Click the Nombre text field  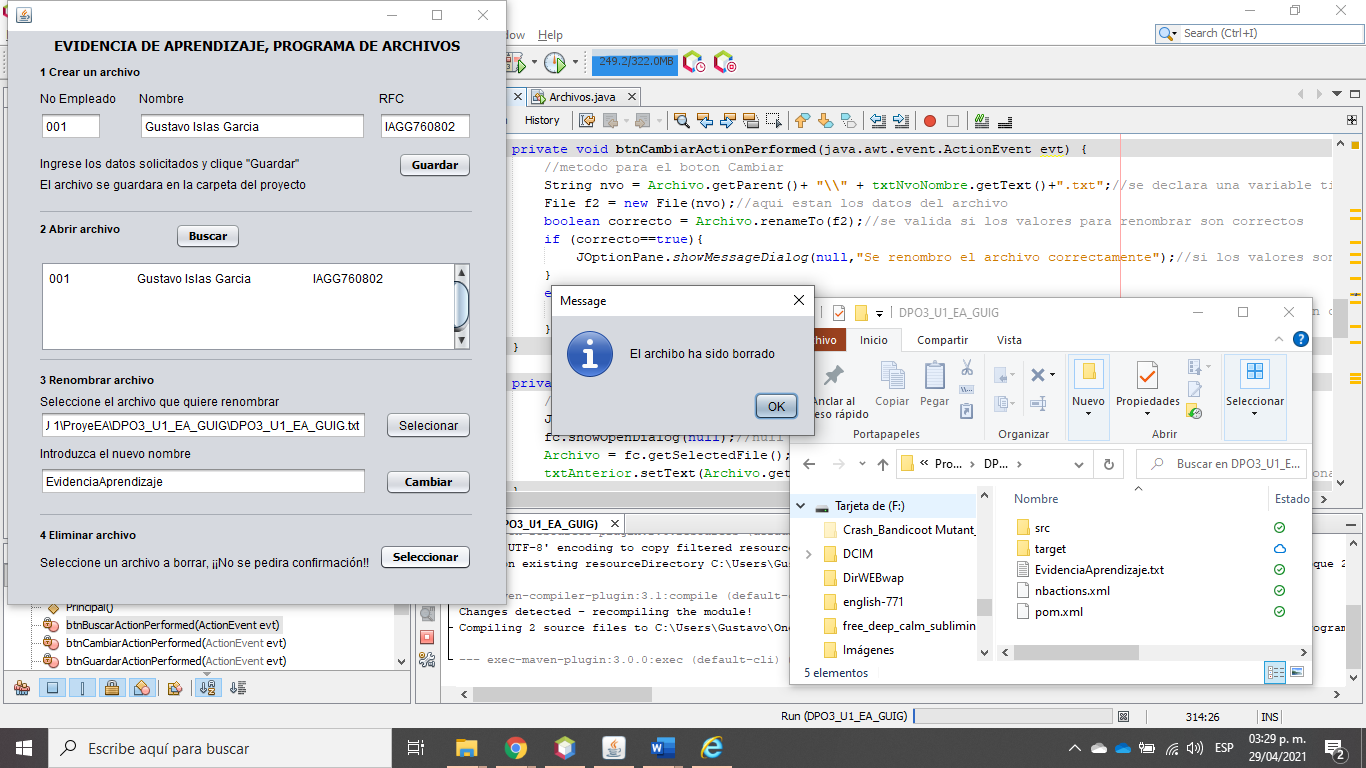tap(252, 126)
